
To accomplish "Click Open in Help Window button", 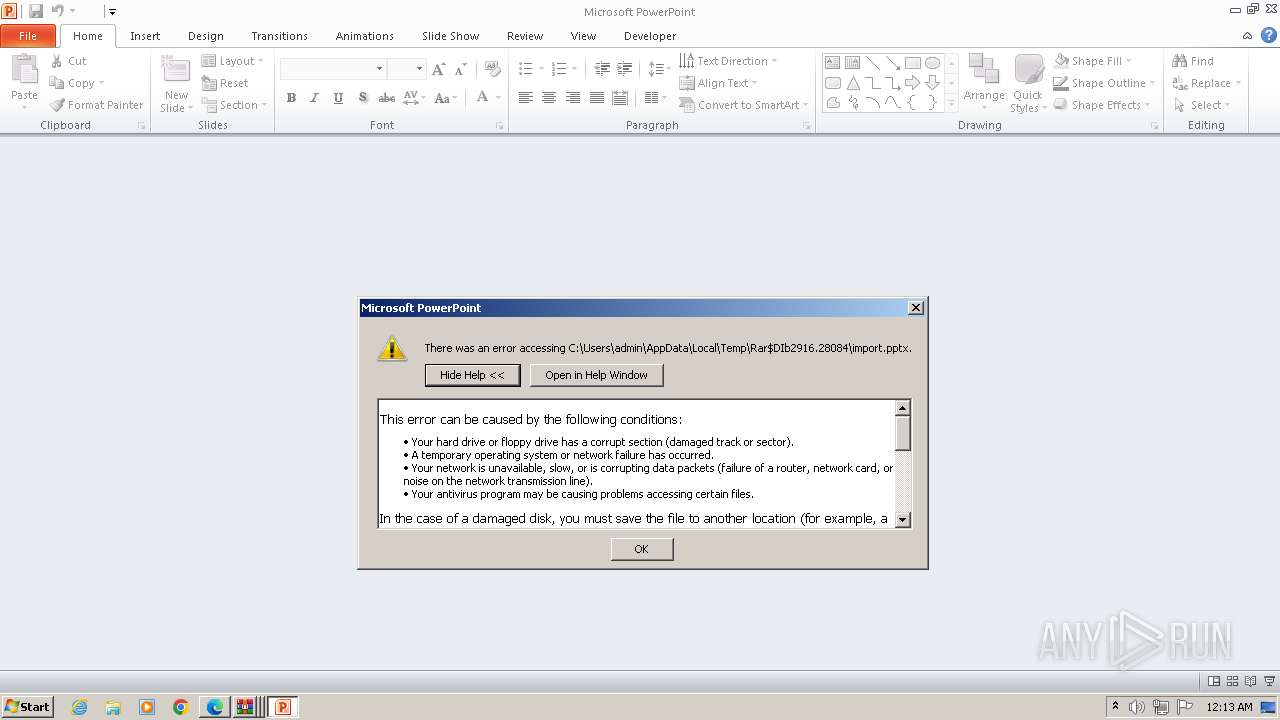I will point(596,375).
